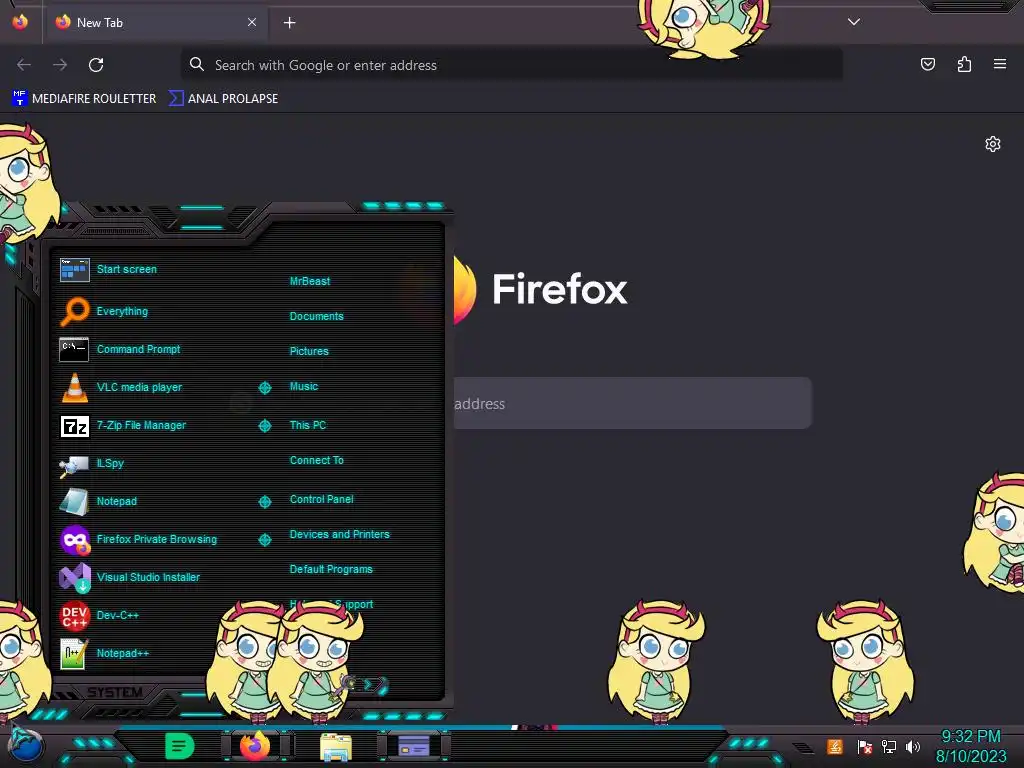Expand Notepad jump list arrow

[265, 502]
